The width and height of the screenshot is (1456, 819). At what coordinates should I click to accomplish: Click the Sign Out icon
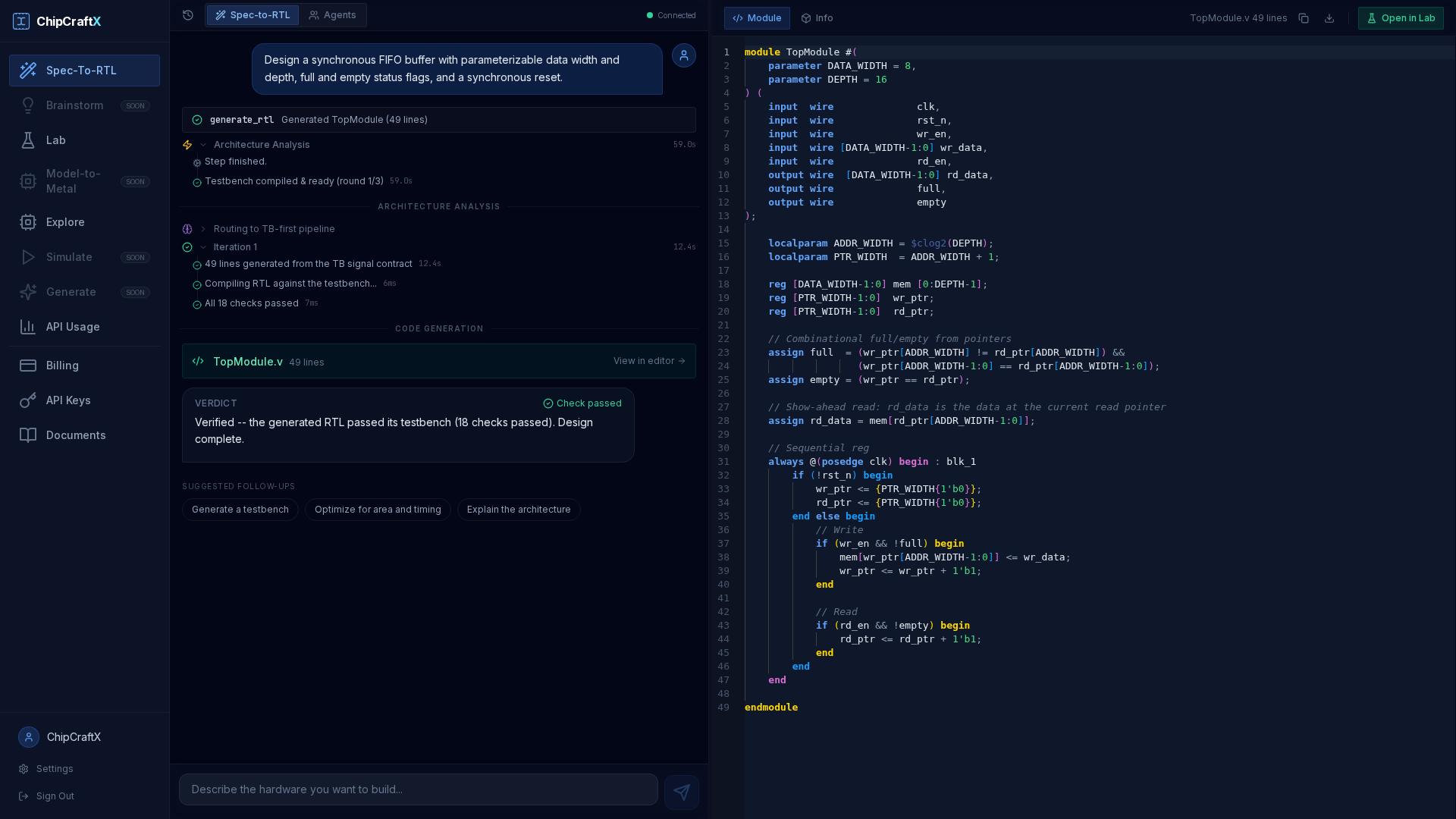click(x=24, y=796)
